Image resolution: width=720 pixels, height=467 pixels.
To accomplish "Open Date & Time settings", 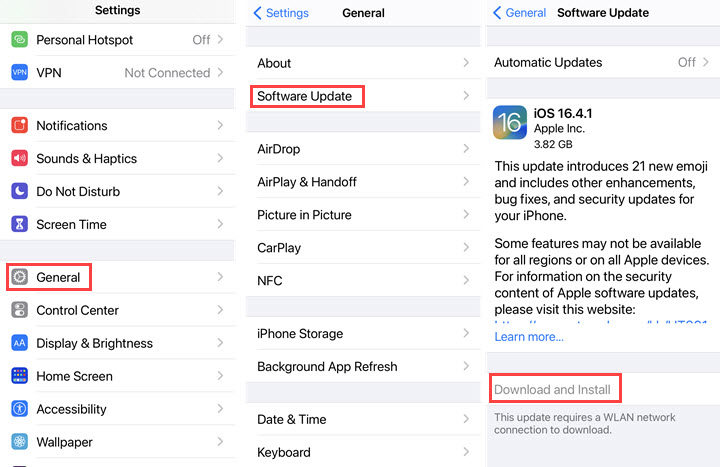I will point(363,419).
